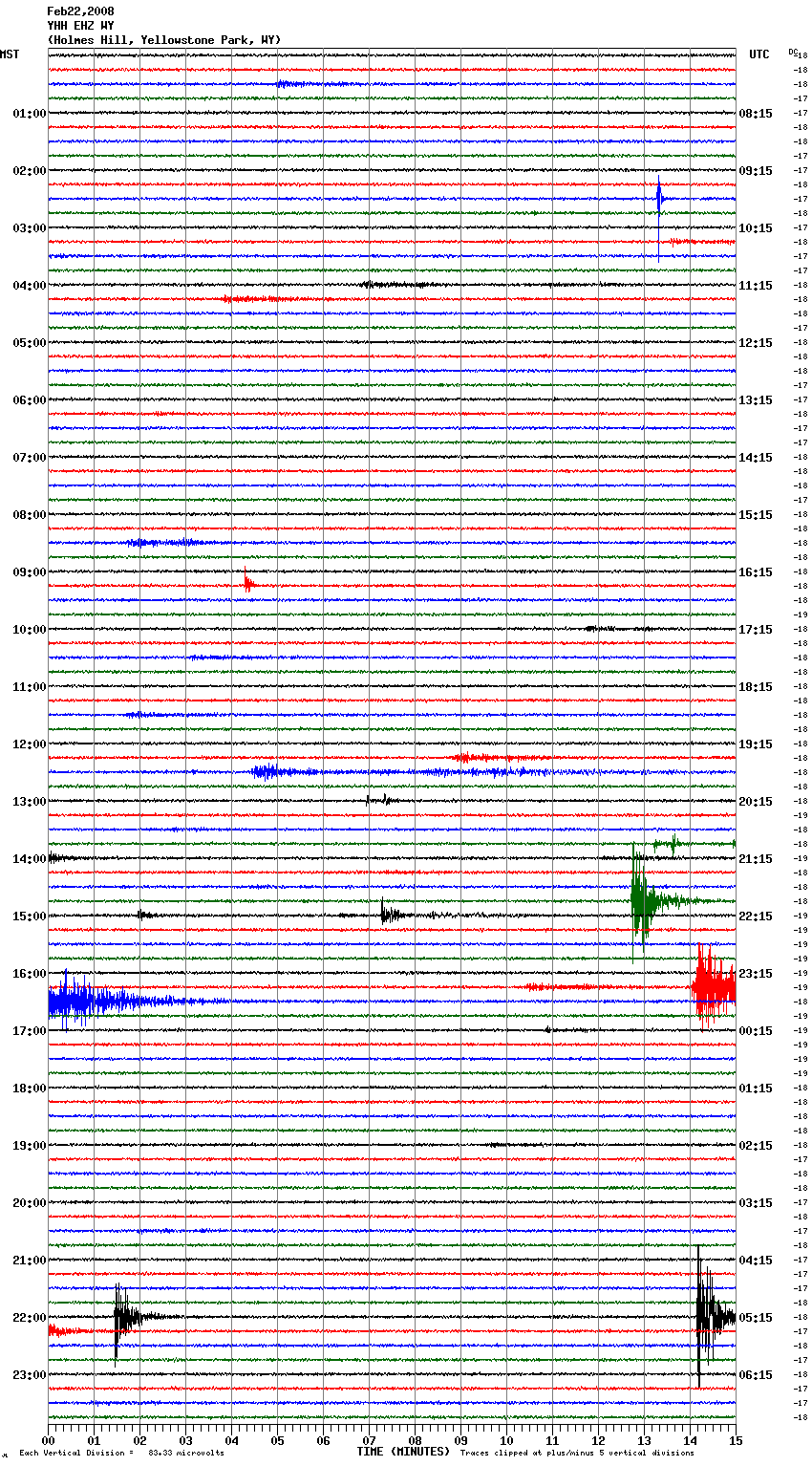
Task: Click the minute 12 tick label
Action: click(x=598, y=1440)
